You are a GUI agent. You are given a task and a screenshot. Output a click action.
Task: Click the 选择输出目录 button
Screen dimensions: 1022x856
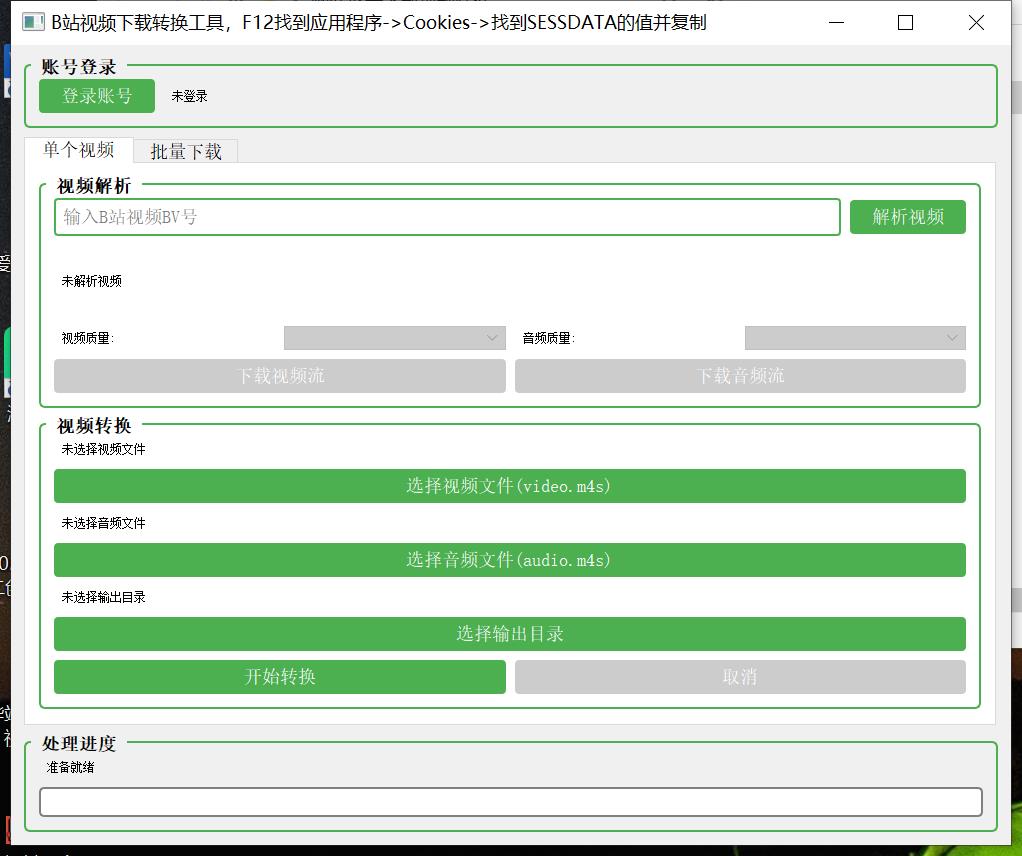pos(510,634)
